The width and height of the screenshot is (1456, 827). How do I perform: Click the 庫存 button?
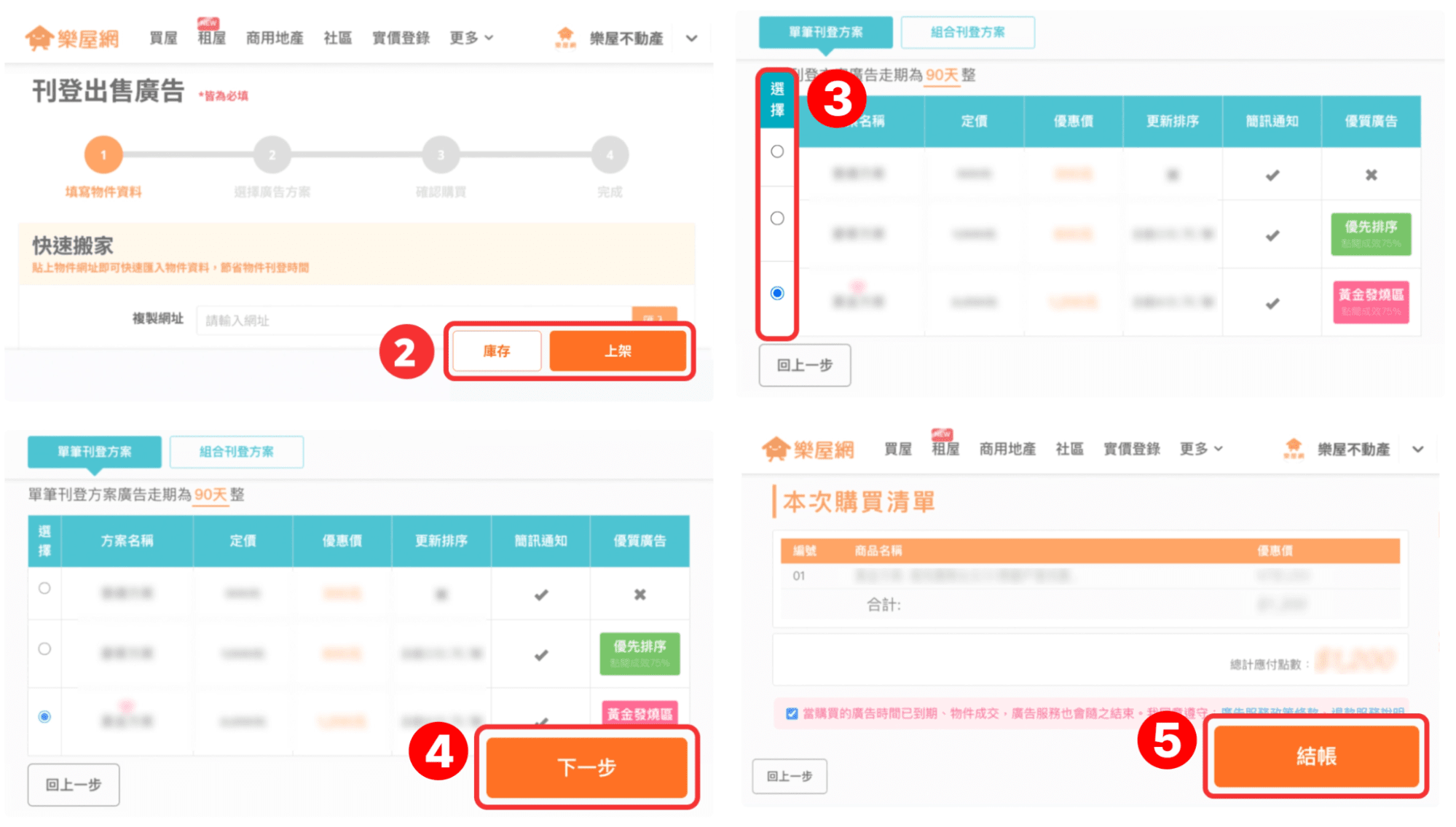click(x=497, y=351)
